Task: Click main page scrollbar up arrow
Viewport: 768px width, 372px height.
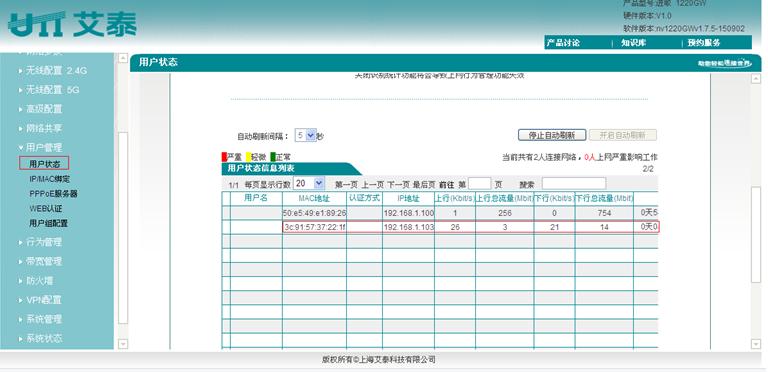Action: 756,78
